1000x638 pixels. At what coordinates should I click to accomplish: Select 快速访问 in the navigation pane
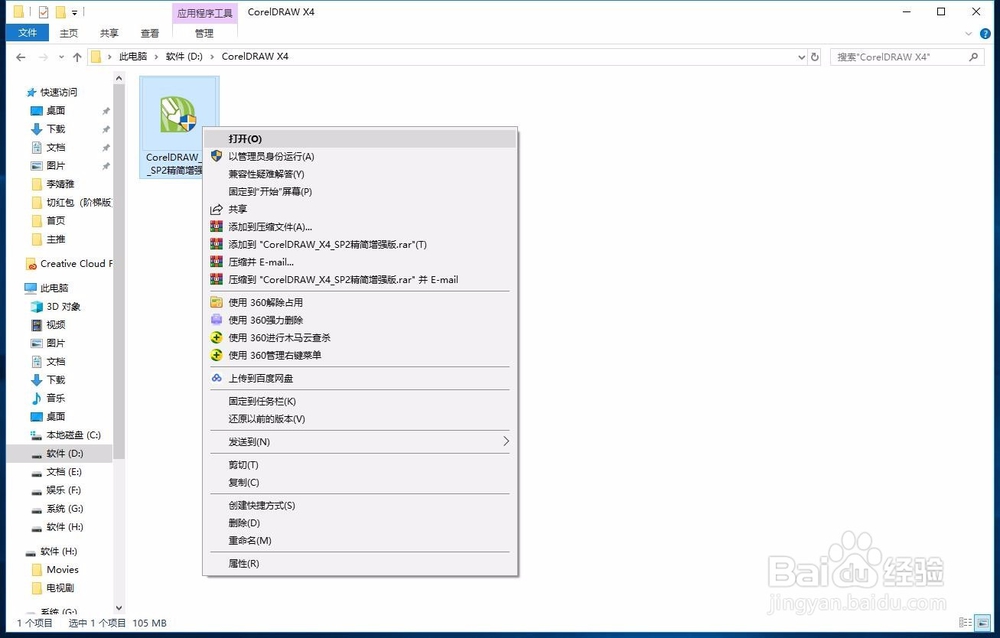click(52, 92)
